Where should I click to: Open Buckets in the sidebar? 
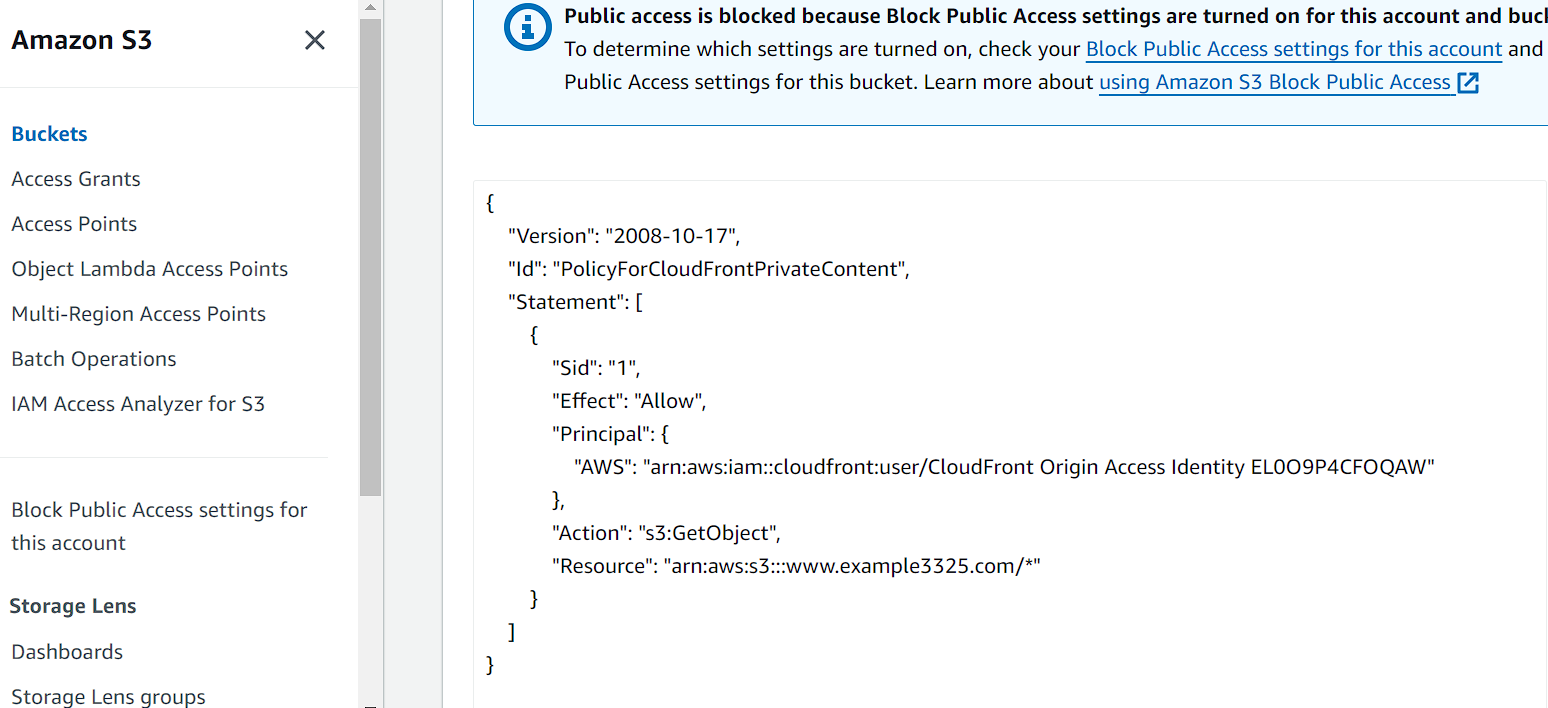pyautogui.click(x=50, y=134)
